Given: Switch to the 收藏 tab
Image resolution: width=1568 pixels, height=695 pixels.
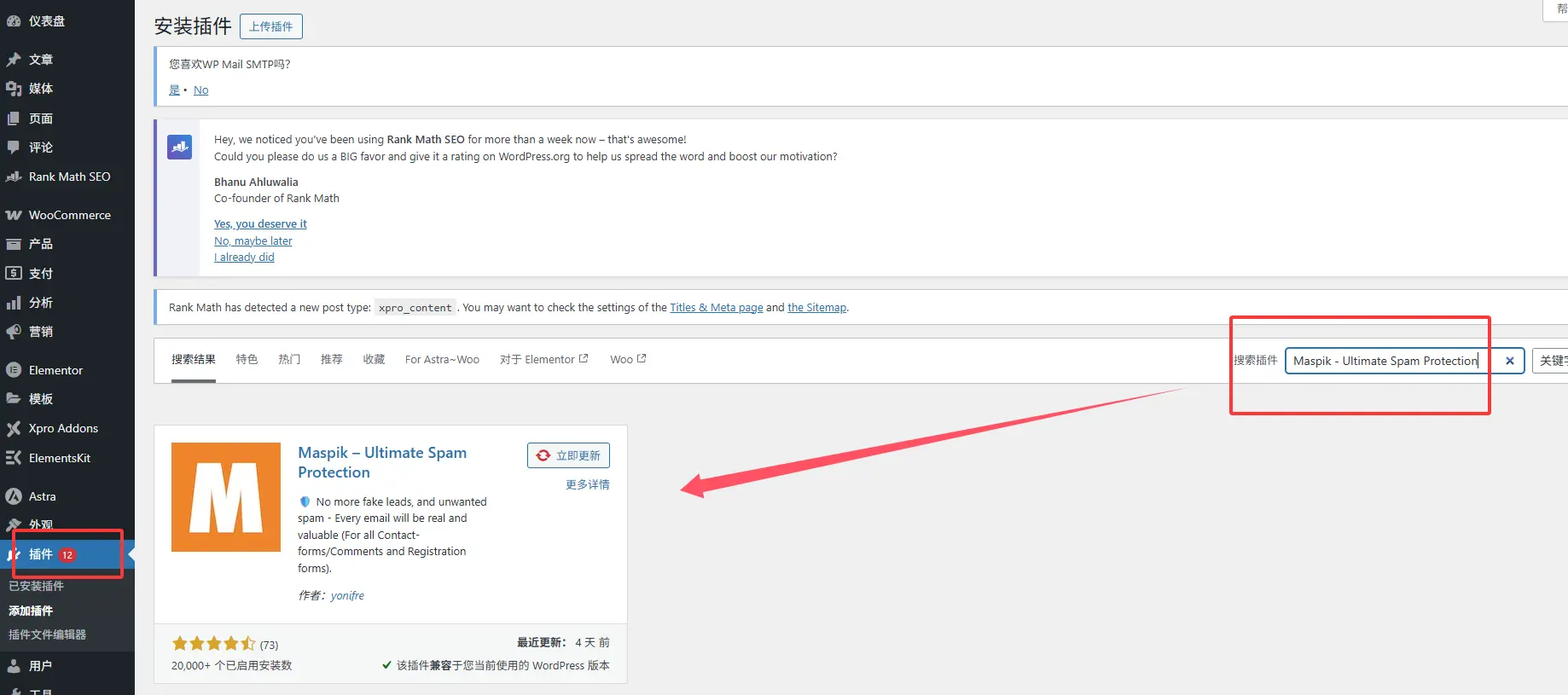Looking at the screenshot, I should point(374,359).
